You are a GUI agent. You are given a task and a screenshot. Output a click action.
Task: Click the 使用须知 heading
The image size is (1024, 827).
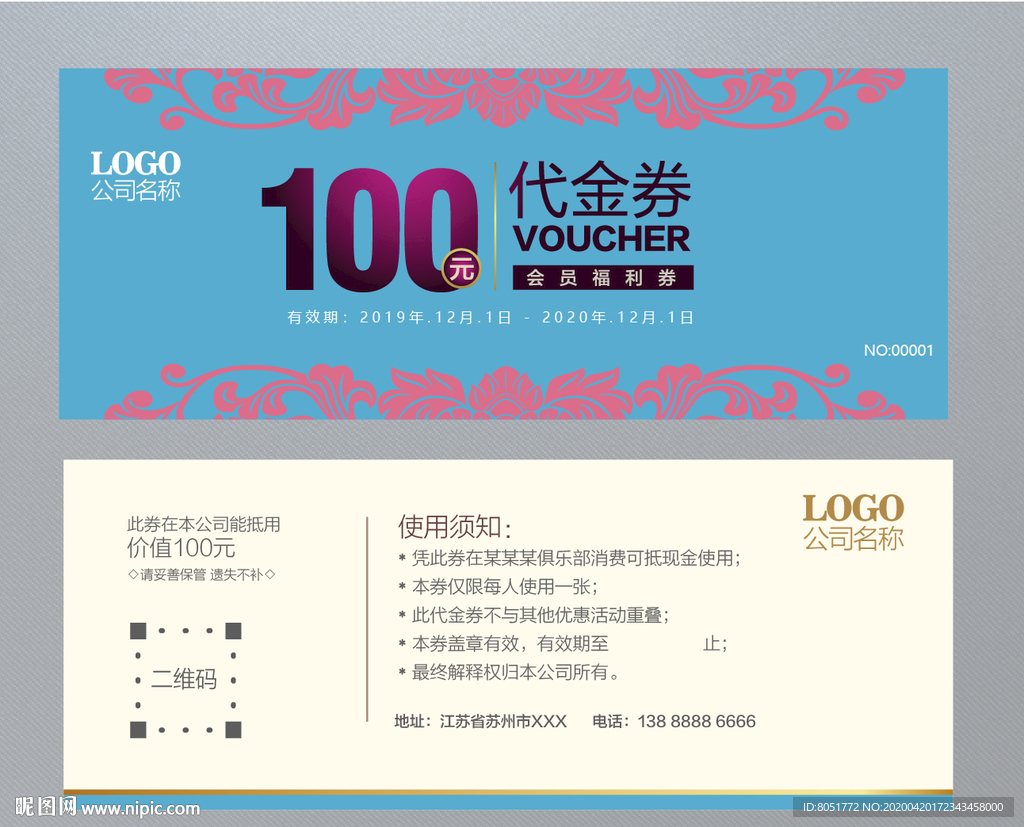(455, 527)
